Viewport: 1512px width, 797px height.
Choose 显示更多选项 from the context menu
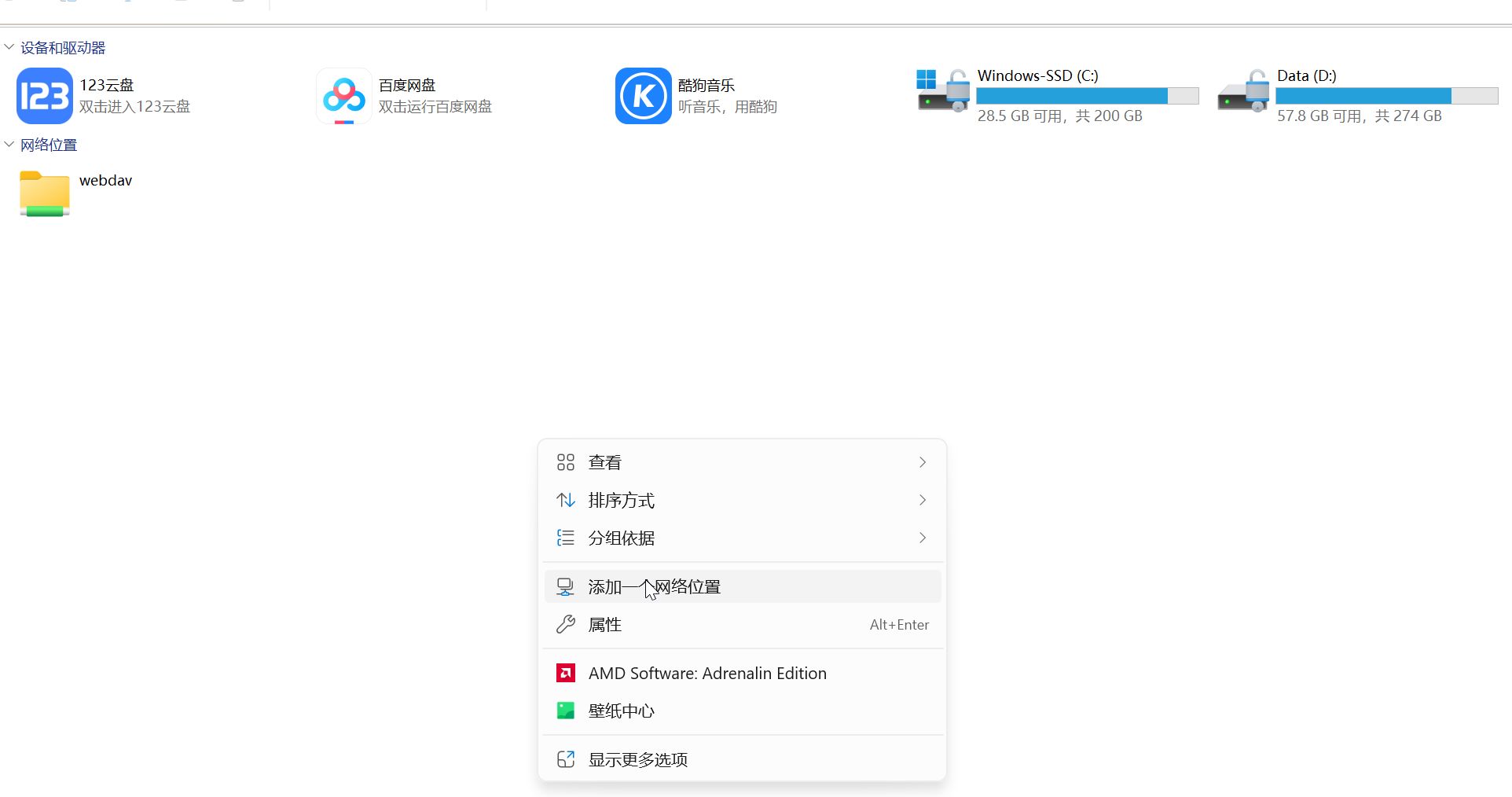[743, 759]
